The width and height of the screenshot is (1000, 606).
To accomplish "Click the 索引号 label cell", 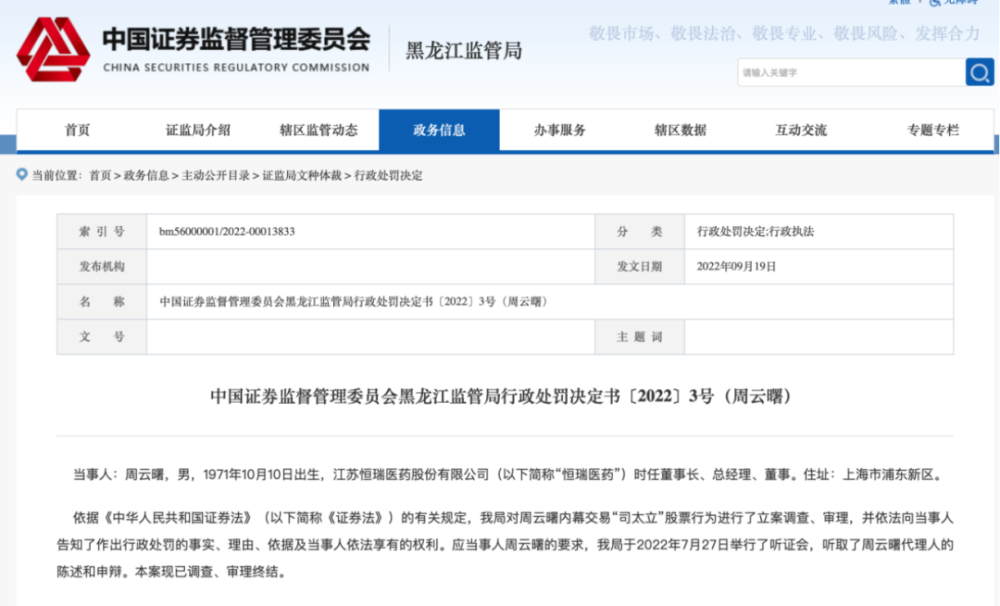I will (102, 232).
